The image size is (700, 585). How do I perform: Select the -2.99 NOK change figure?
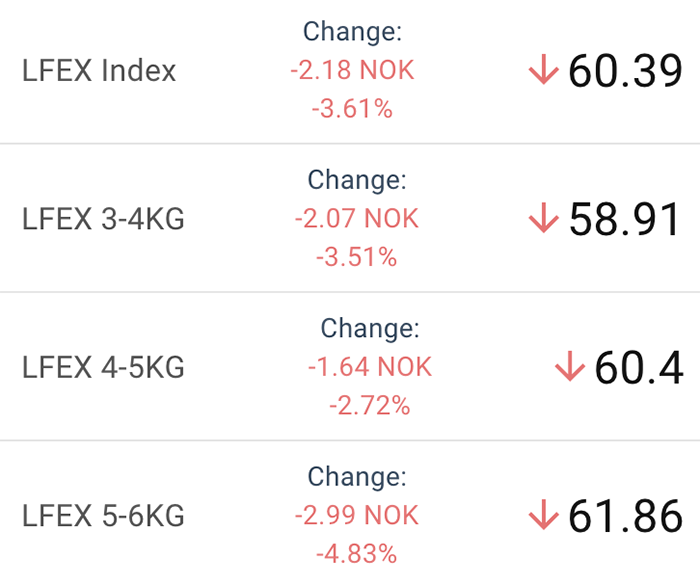[x=357, y=515]
